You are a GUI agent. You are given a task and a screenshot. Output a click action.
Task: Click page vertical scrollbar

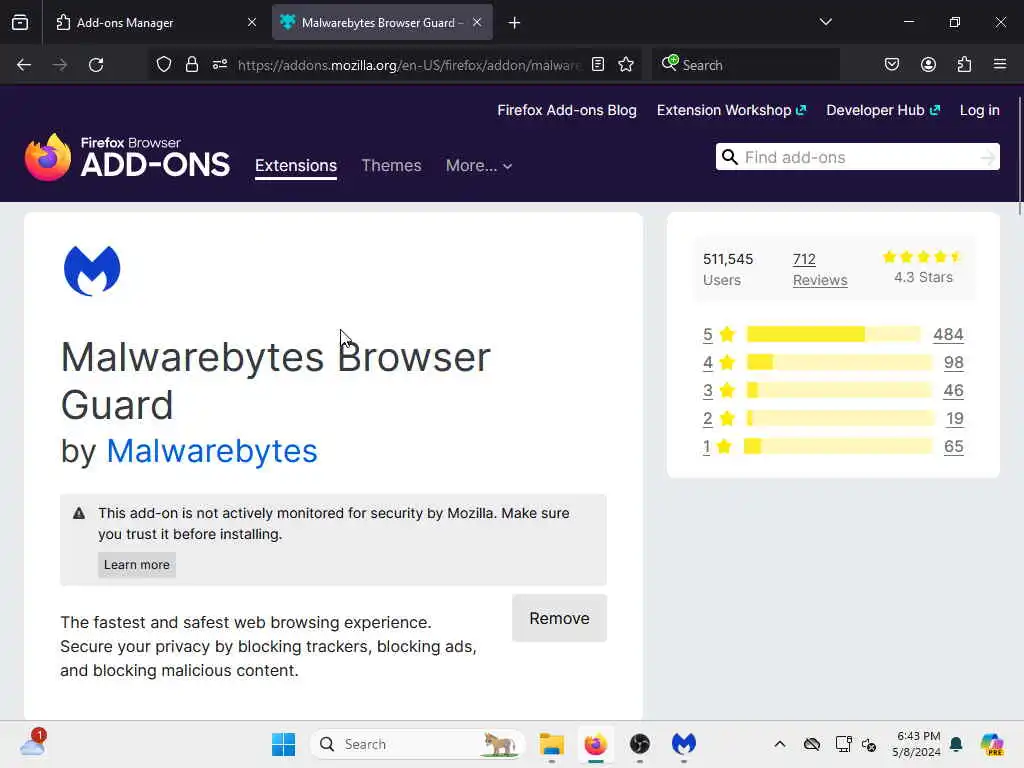(x=1019, y=157)
